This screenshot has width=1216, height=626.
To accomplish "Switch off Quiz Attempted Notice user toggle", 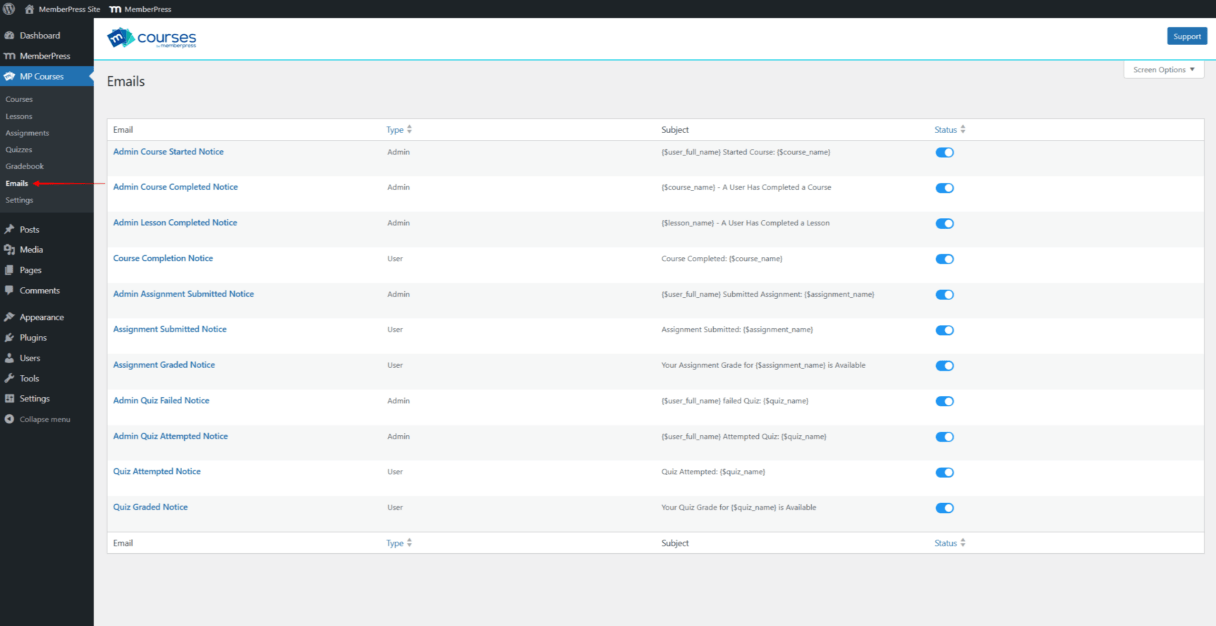I will (944, 472).
